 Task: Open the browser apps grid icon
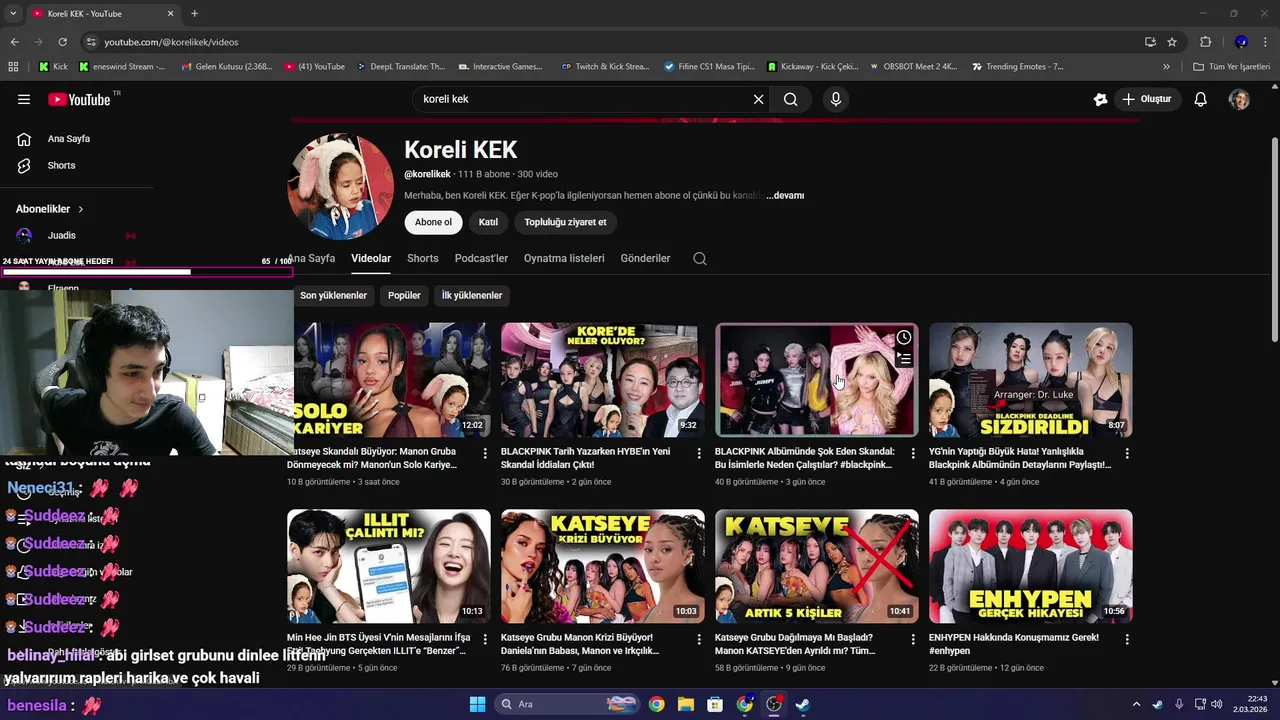coord(13,67)
